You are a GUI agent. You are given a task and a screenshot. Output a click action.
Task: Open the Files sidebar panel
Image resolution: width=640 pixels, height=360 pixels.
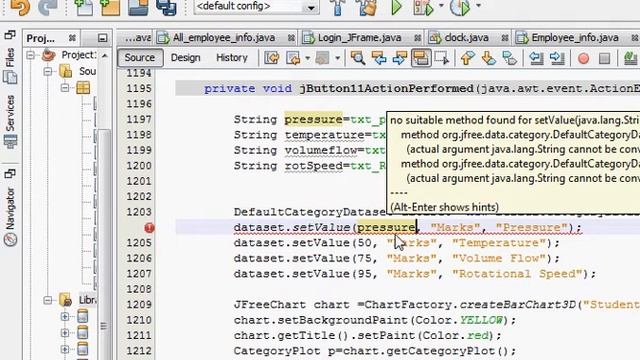tap(10, 65)
